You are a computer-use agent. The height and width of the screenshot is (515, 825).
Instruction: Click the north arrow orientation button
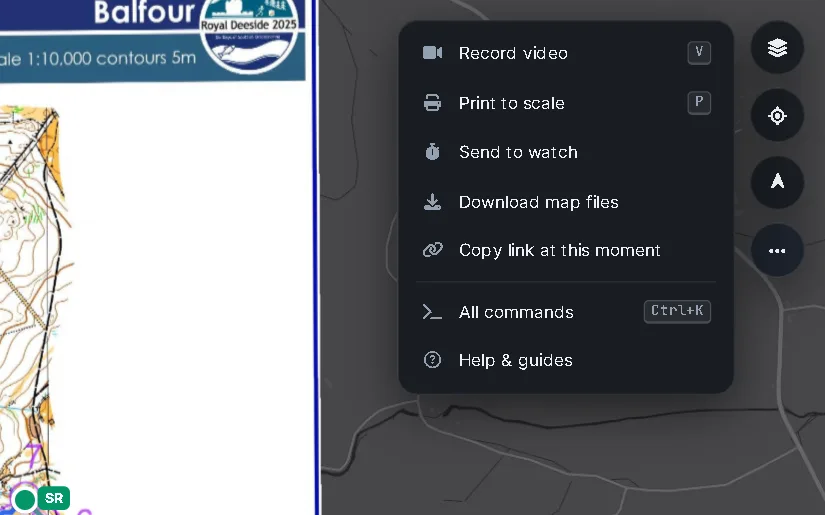click(777, 183)
